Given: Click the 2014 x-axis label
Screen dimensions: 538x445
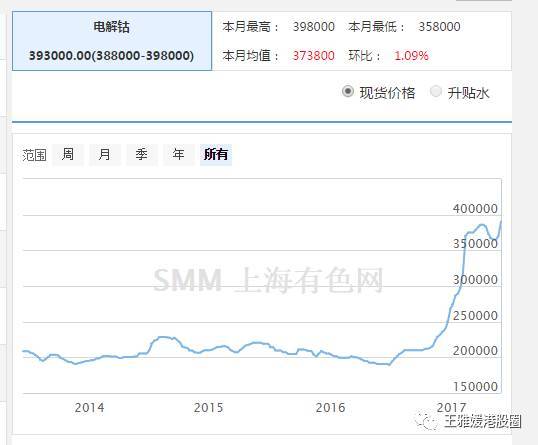Looking at the screenshot, I should [x=89, y=408].
